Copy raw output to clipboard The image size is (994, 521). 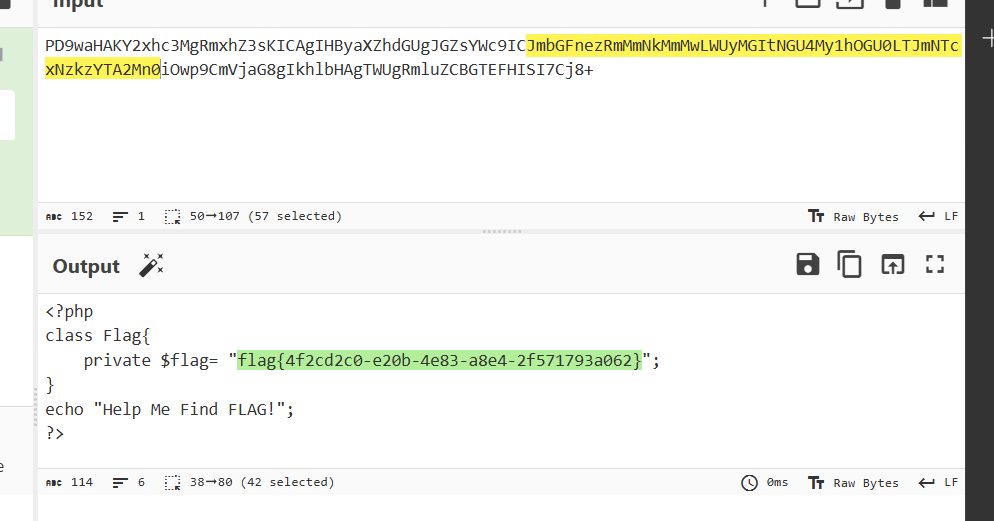pyautogui.click(x=850, y=264)
